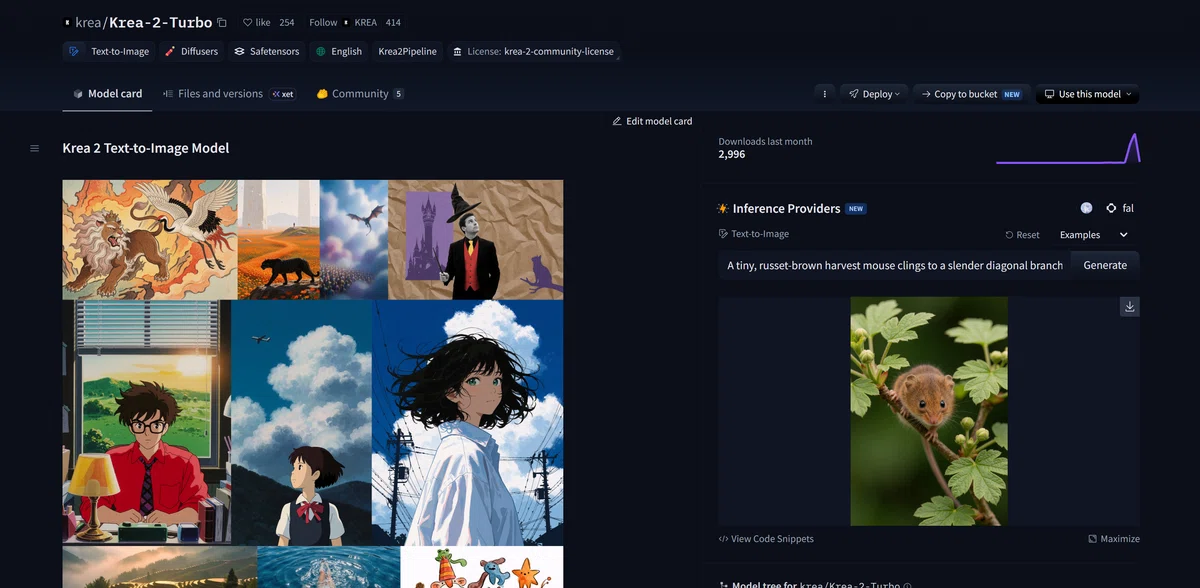Select the Safetensors tag
Viewport: 1200px width, 588px height.
(x=267, y=51)
